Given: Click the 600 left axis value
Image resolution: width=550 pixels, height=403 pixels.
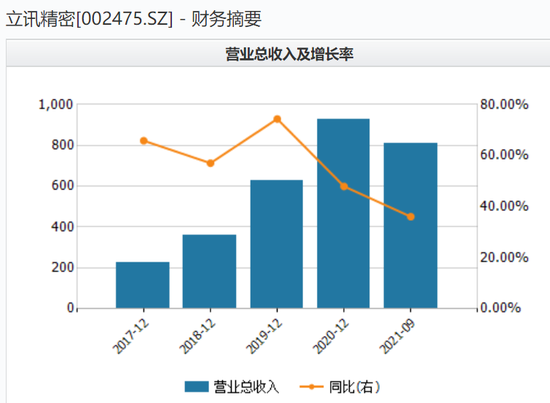Looking at the screenshot, I should 62,186.
